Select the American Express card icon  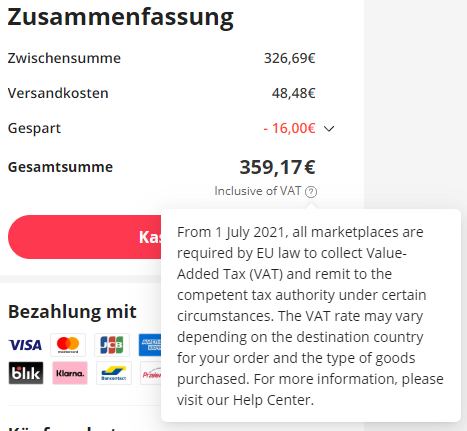coord(150,345)
